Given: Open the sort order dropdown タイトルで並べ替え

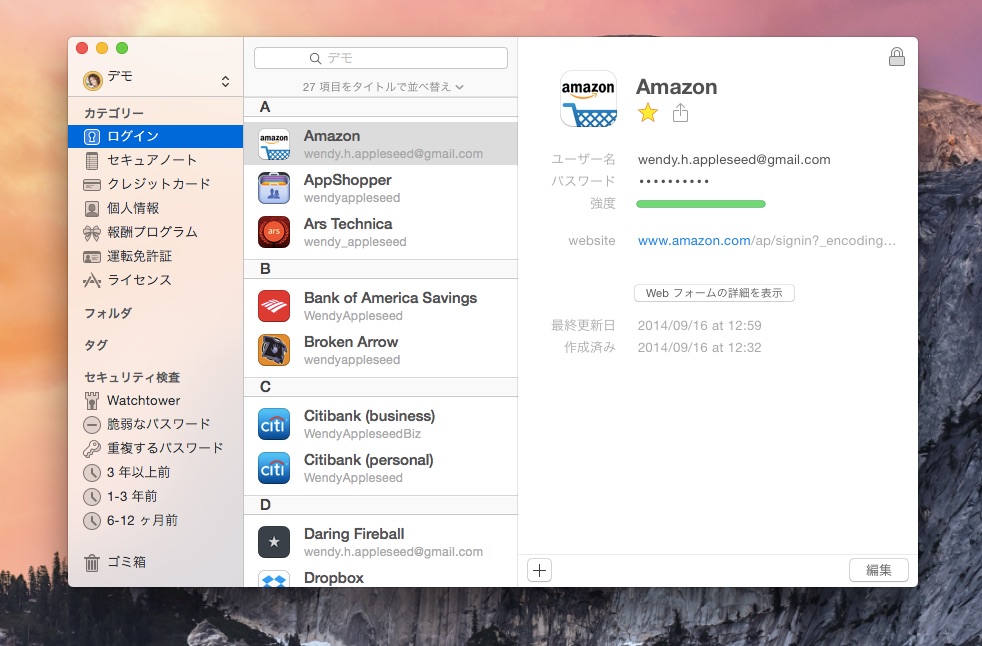Looking at the screenshot, I should (x=383, y=86).
